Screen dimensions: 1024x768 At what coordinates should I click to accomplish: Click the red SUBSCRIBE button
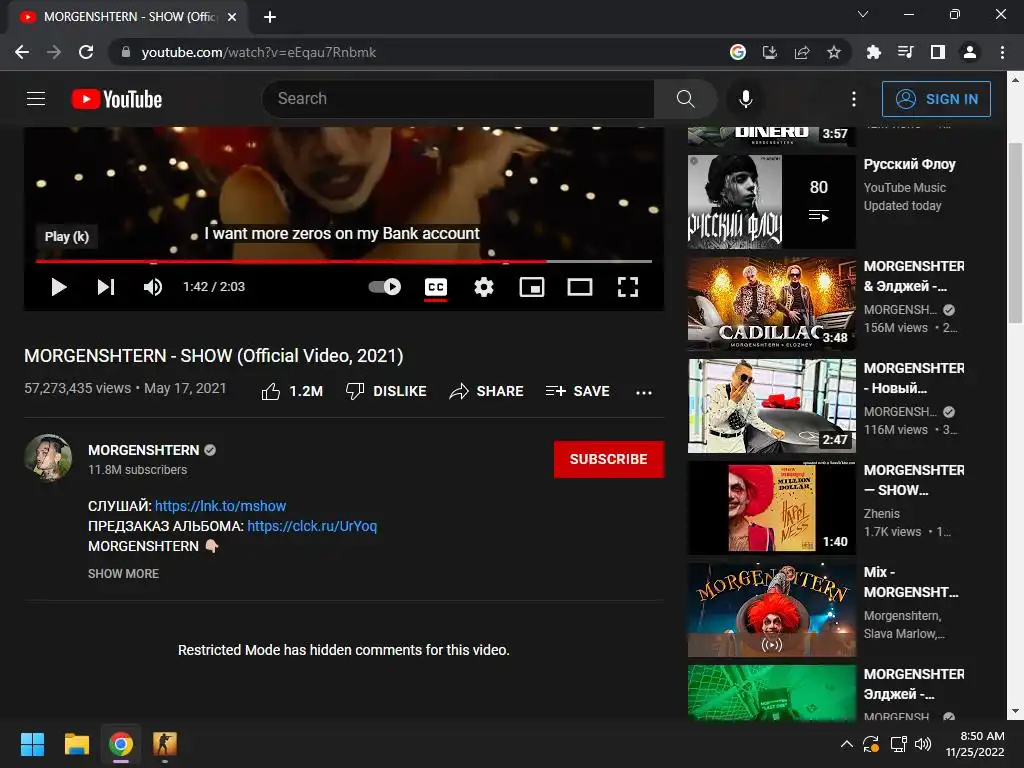click(609, 459)
